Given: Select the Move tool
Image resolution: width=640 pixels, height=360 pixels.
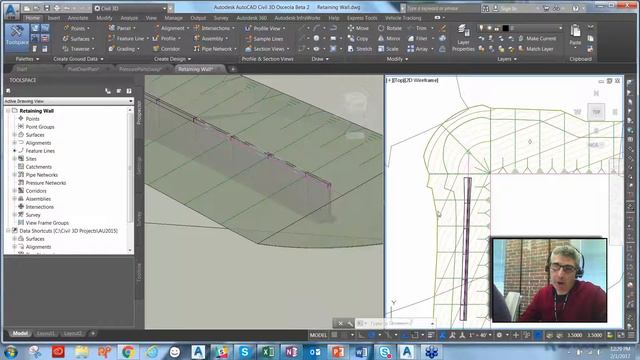Looking at the screenshot, I should (358, 28).
